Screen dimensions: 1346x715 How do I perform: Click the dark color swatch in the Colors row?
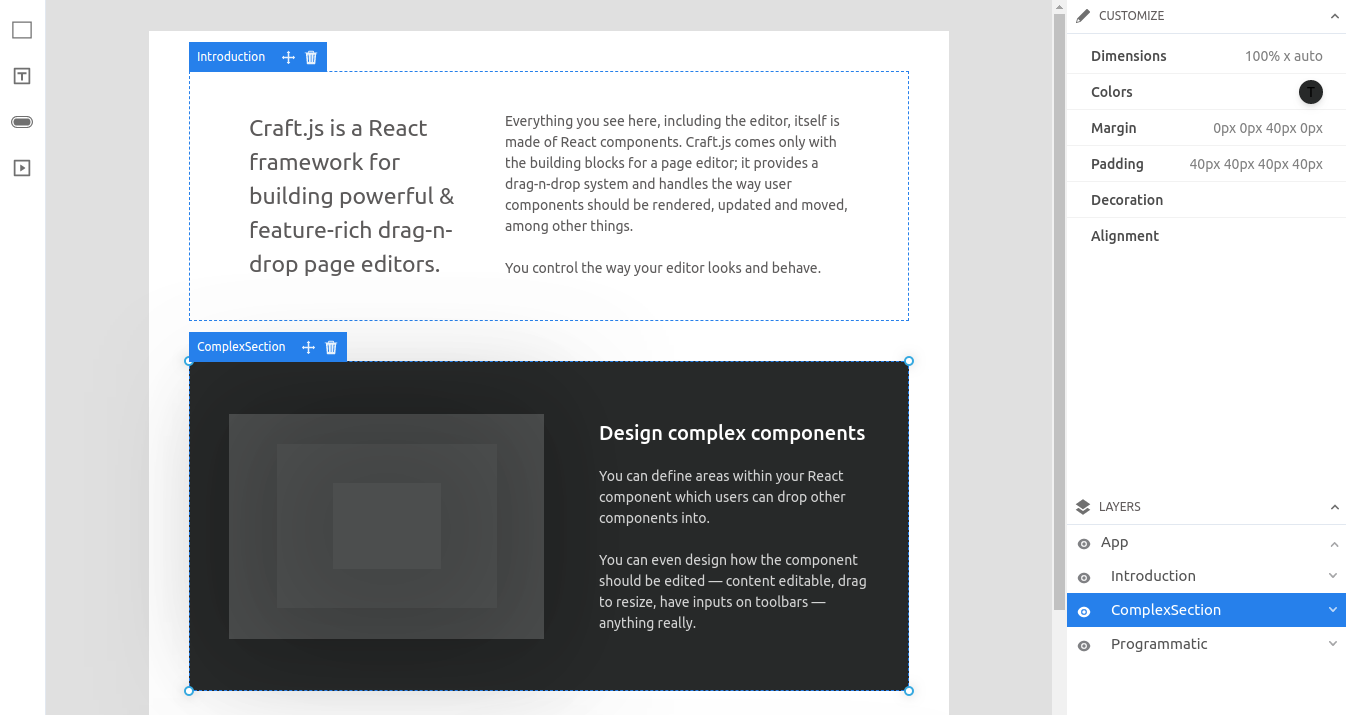point(1310,92)
